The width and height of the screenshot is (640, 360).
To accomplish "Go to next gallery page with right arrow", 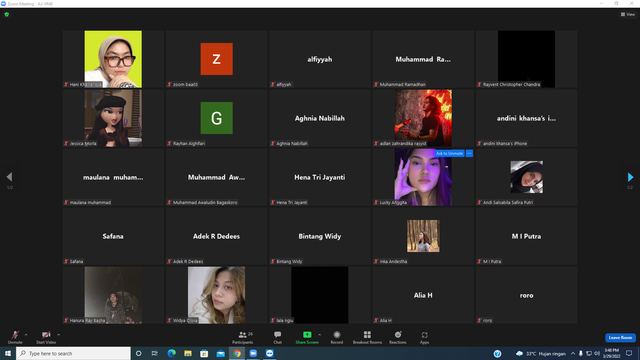I will [x=630, y=177].
